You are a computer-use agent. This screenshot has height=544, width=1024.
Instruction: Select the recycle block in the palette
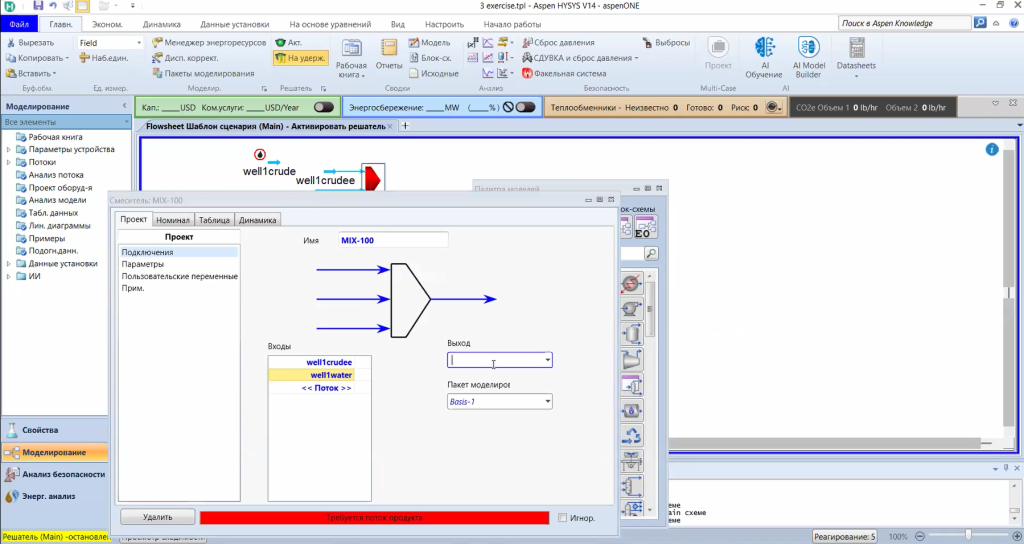(632, 435)
